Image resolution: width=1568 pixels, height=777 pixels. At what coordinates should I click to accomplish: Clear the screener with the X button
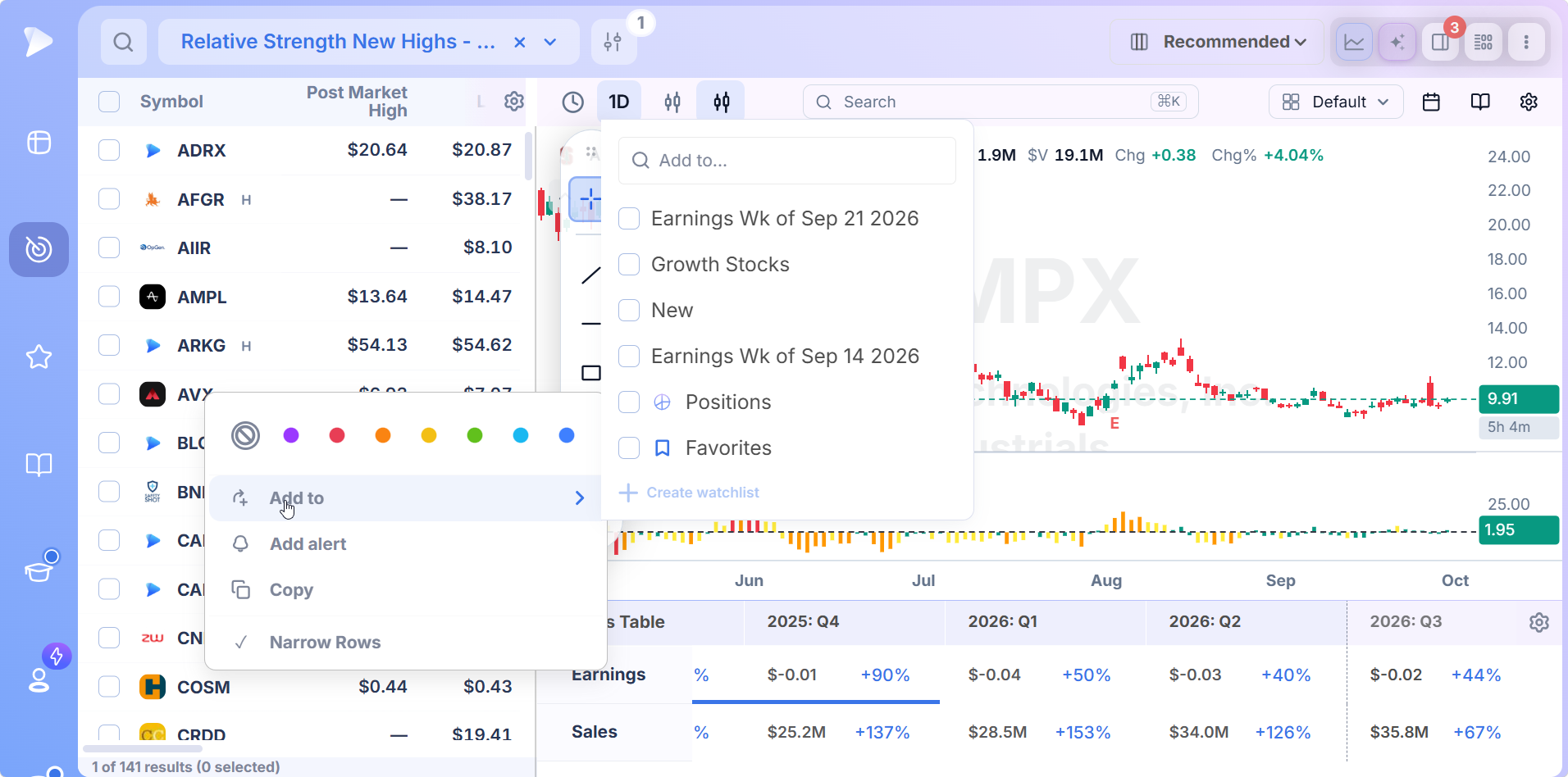coord(519,42)
